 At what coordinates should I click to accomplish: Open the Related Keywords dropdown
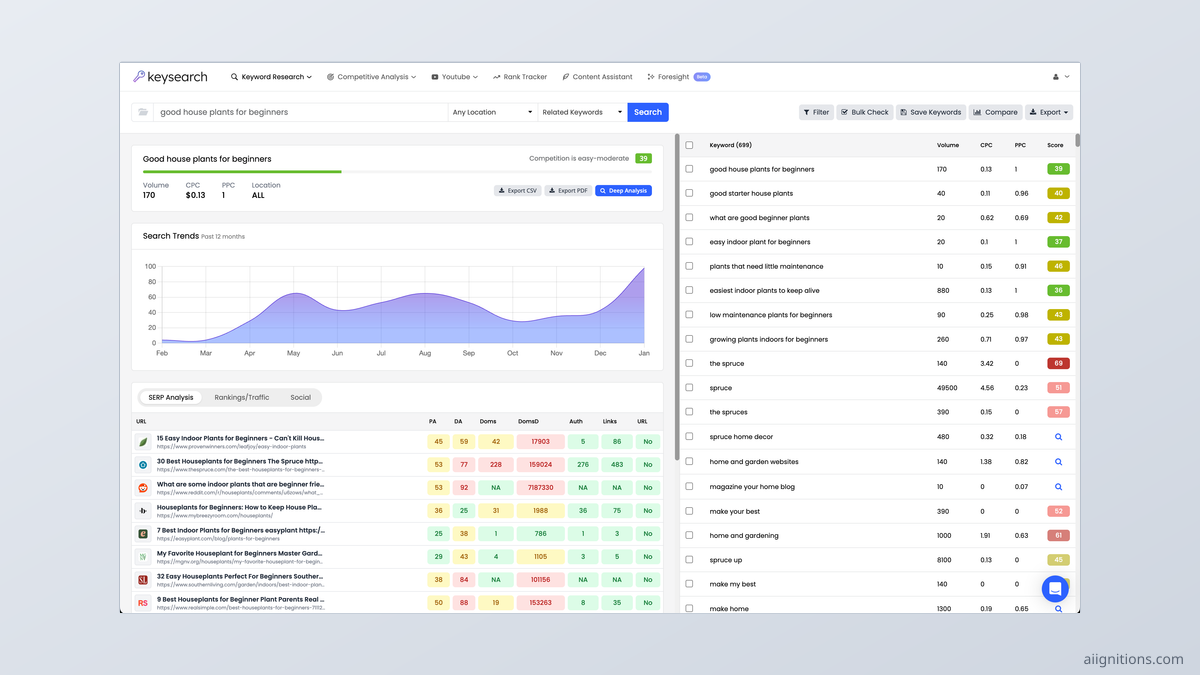[x=583, y=112]
